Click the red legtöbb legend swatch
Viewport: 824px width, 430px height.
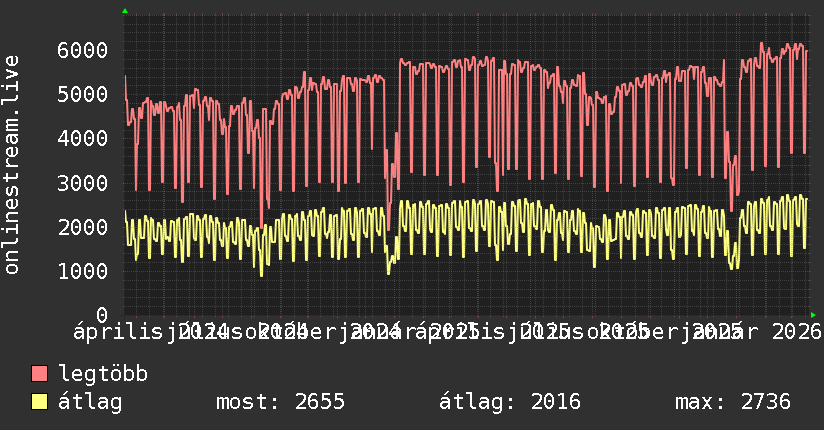(x=40, y=375)
